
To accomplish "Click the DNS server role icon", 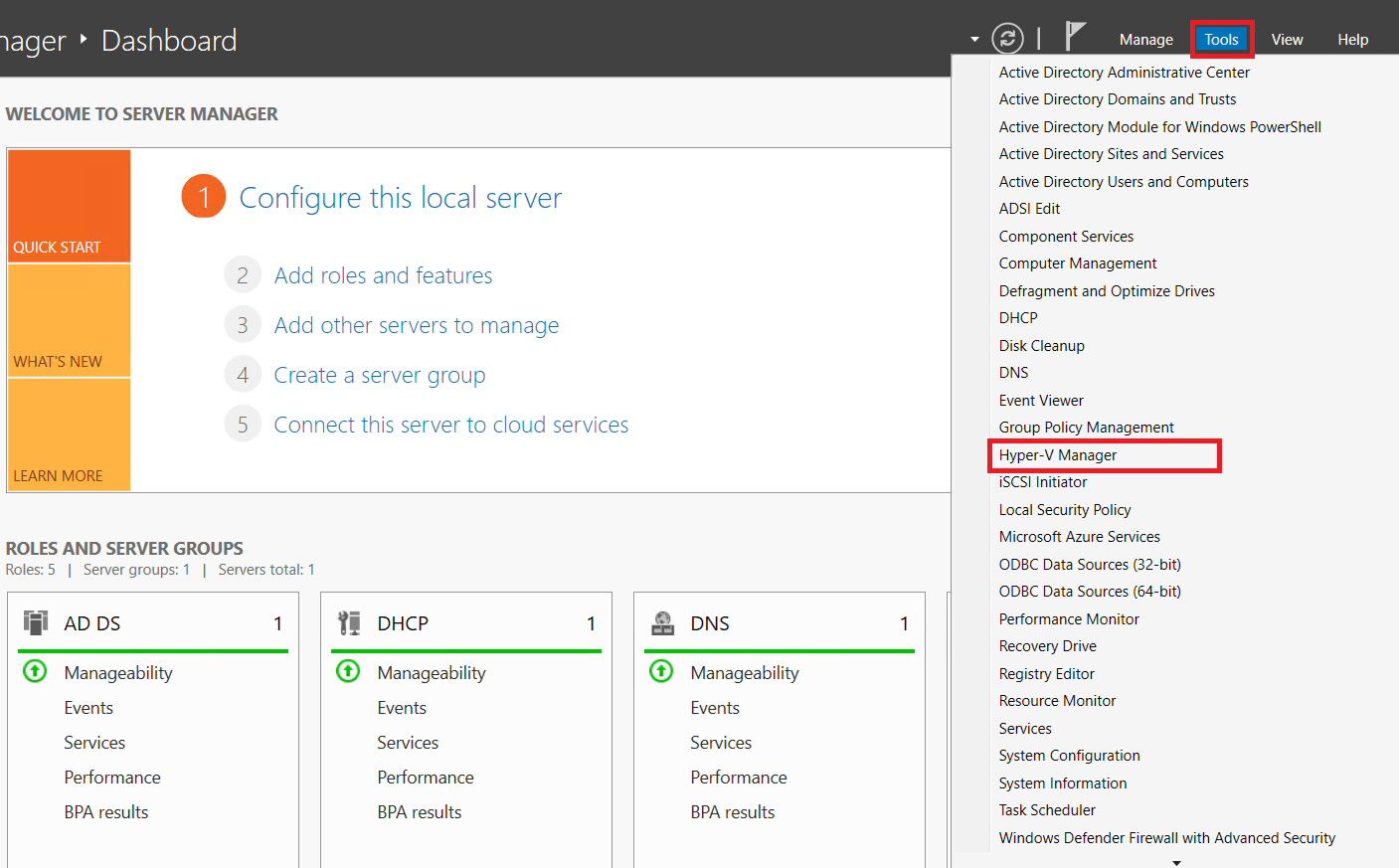I will [x=661, y=621].
